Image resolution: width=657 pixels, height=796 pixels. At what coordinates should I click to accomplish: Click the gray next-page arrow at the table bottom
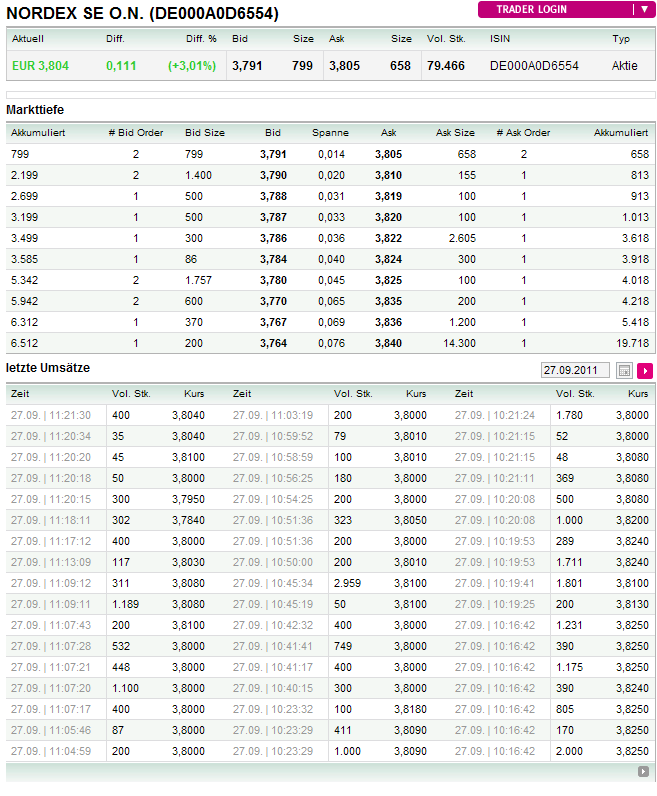point(643,771)
